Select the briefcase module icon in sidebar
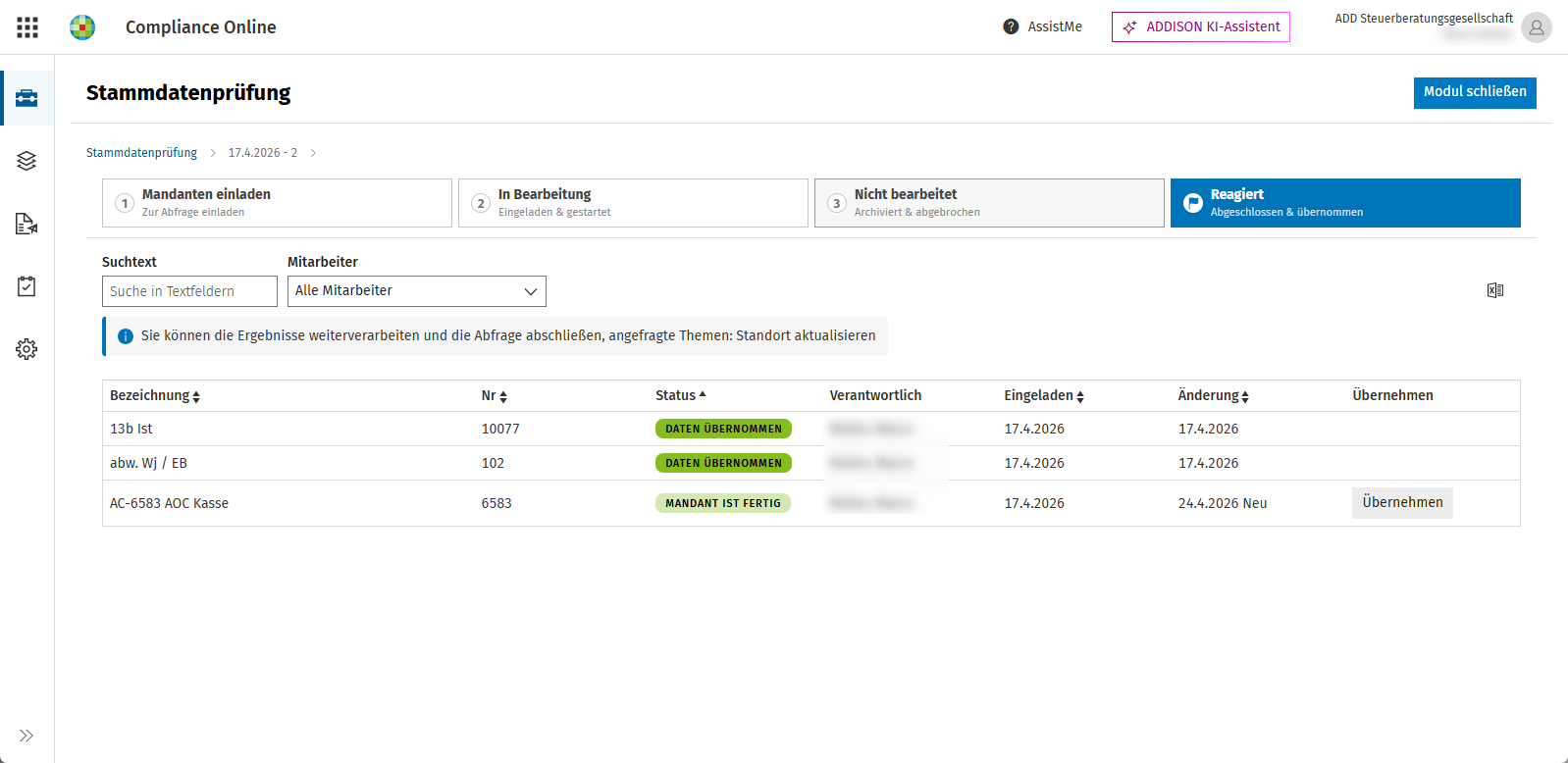This screenshot has width=1568, height=763. pos(26,98)
